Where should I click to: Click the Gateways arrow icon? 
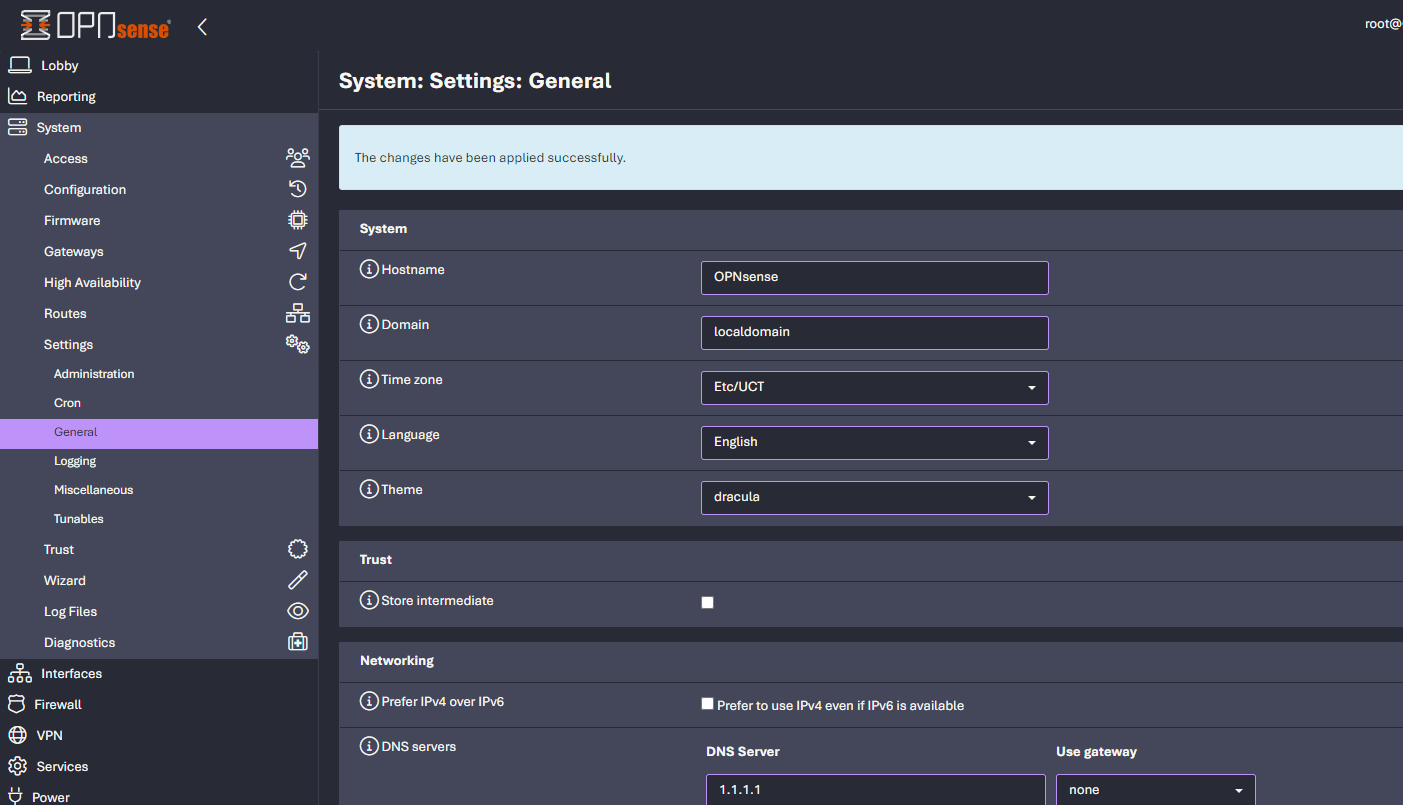(297, 251)
